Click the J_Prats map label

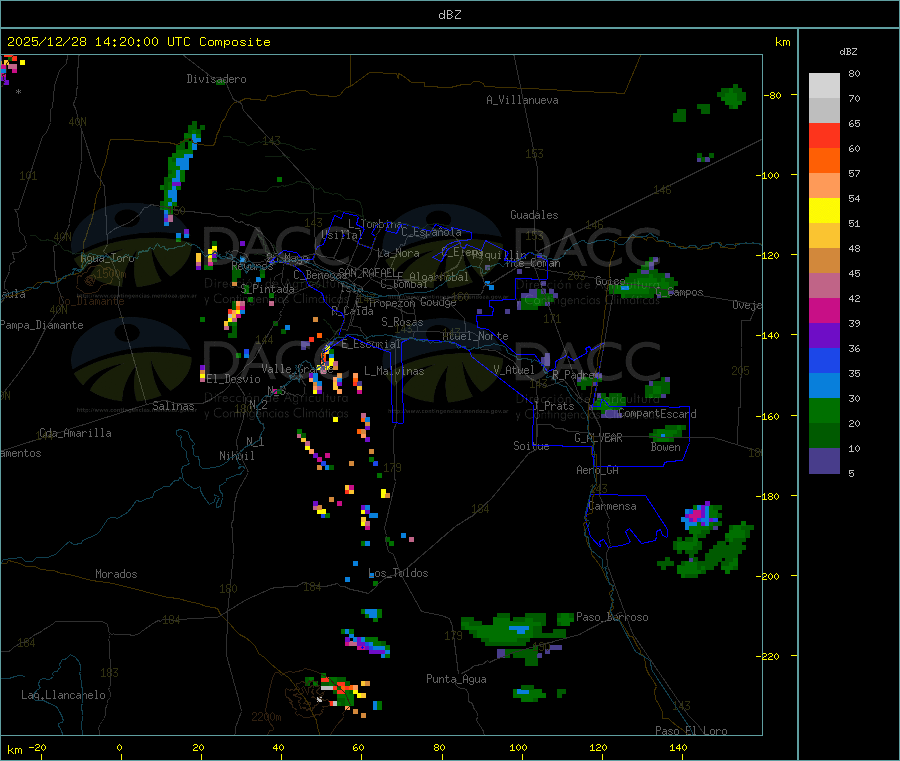[x=553, y=405]
